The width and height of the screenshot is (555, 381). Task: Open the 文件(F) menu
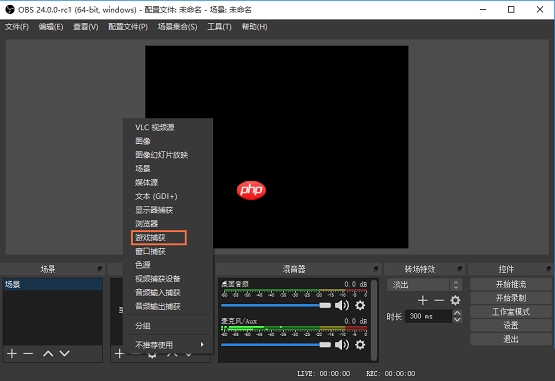(x=17, y=27)
